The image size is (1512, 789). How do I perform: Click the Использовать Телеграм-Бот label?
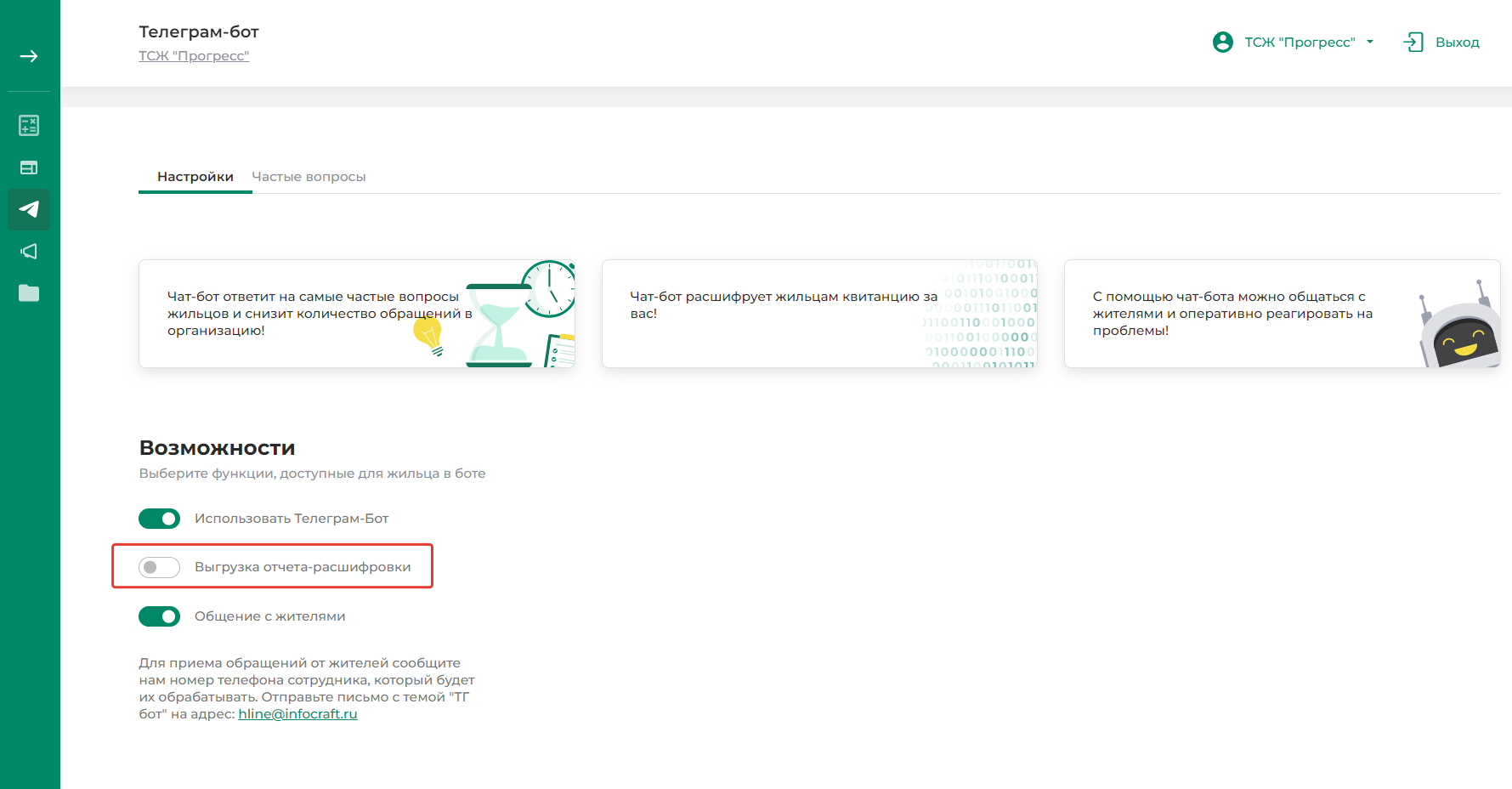[x=292, y=519]
